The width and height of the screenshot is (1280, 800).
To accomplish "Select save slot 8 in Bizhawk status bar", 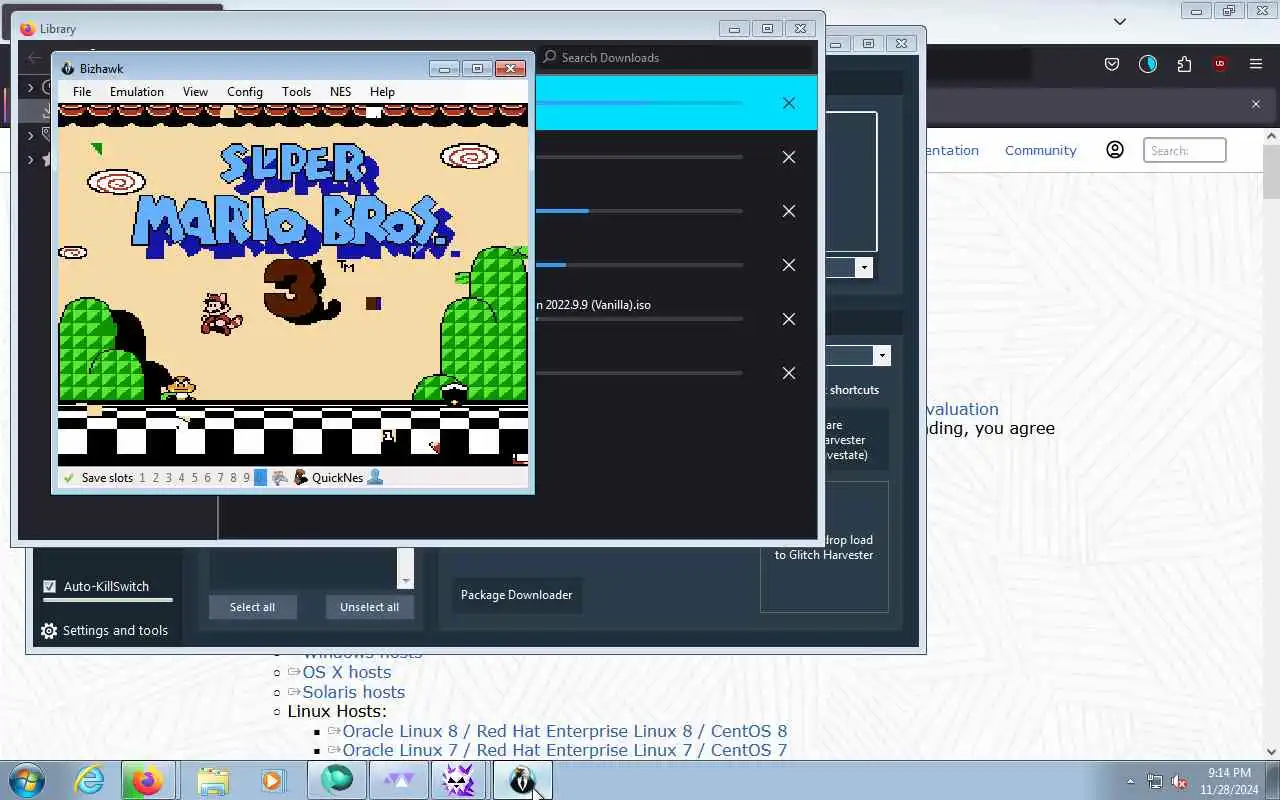I will coord(233,478).
